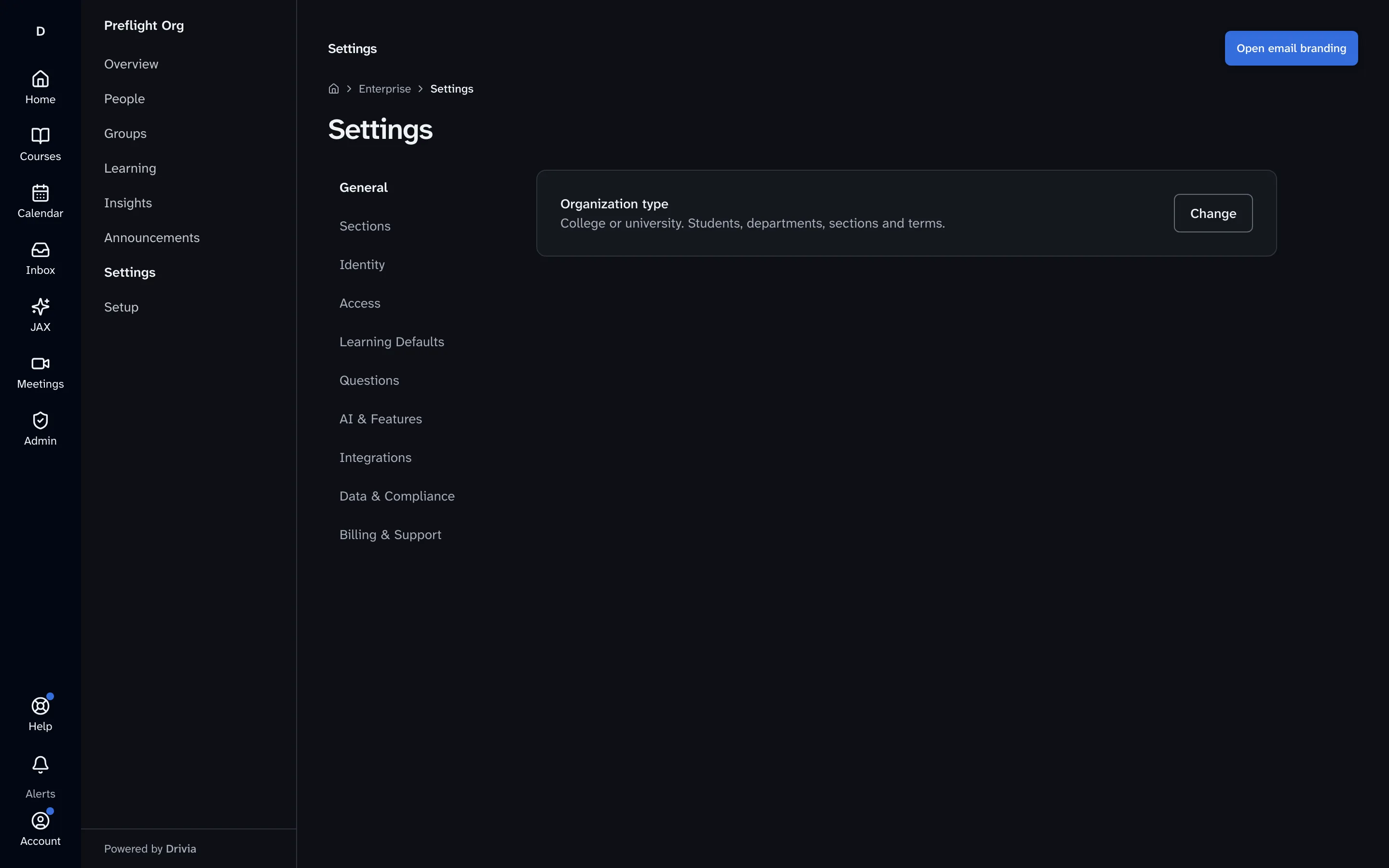Screen dimensions: 1389x868
Task: Open the Calendar icon
Action: pyautogui.click(x=40, y=192)
